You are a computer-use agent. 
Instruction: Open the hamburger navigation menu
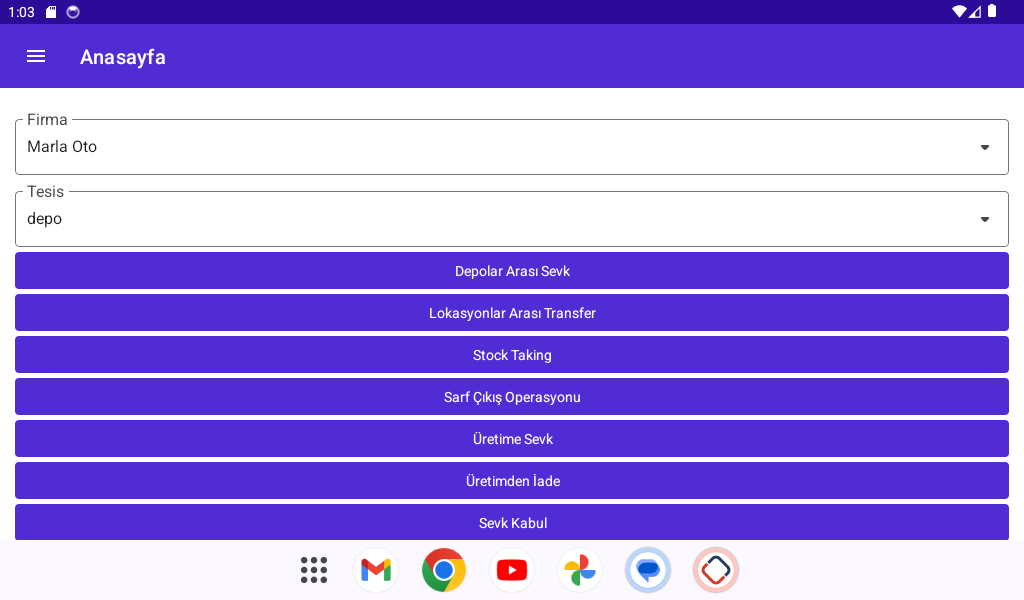click(x=36, y=57)
